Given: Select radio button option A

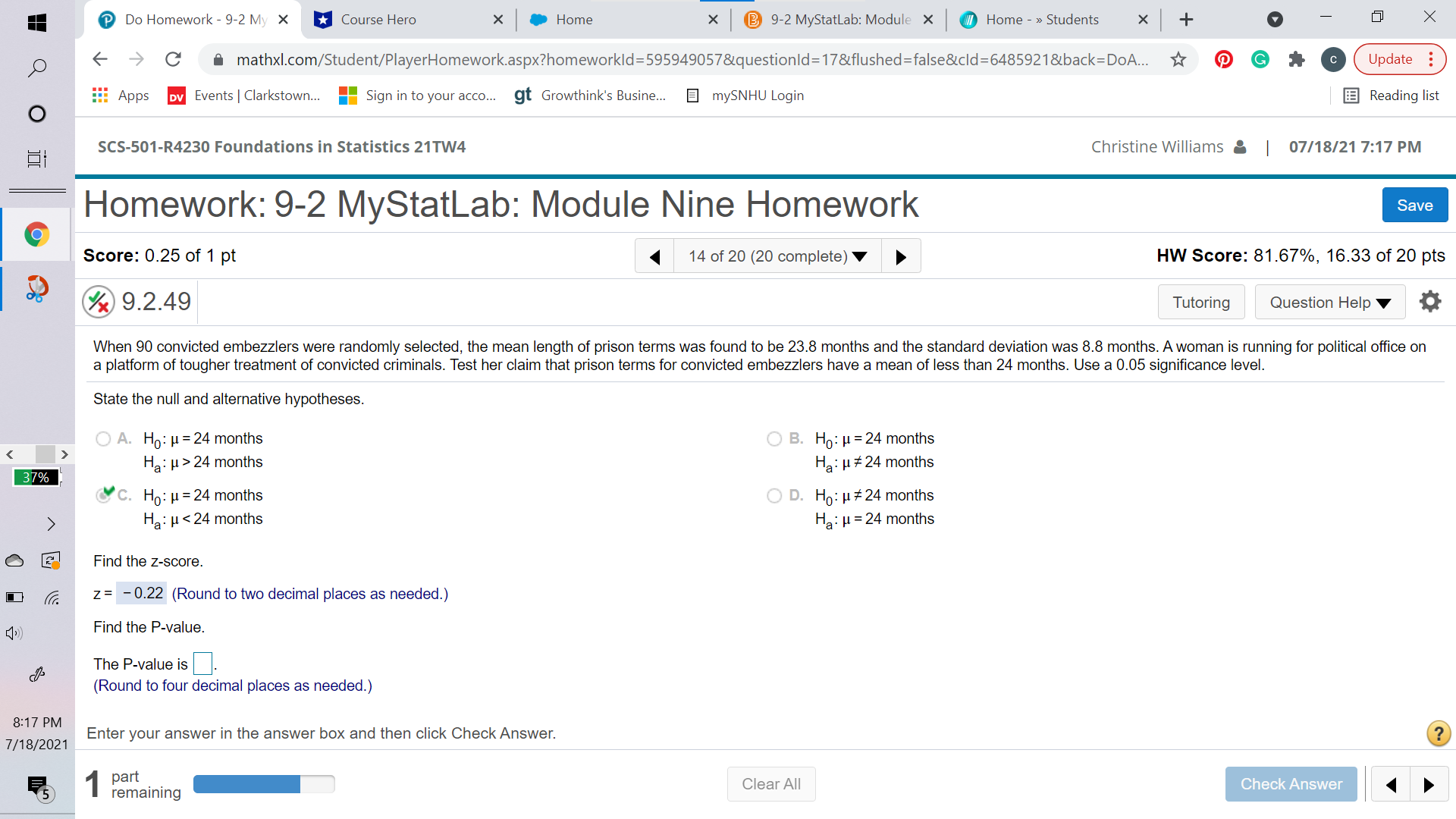Looking at the screenshot, I should (103, 437).
